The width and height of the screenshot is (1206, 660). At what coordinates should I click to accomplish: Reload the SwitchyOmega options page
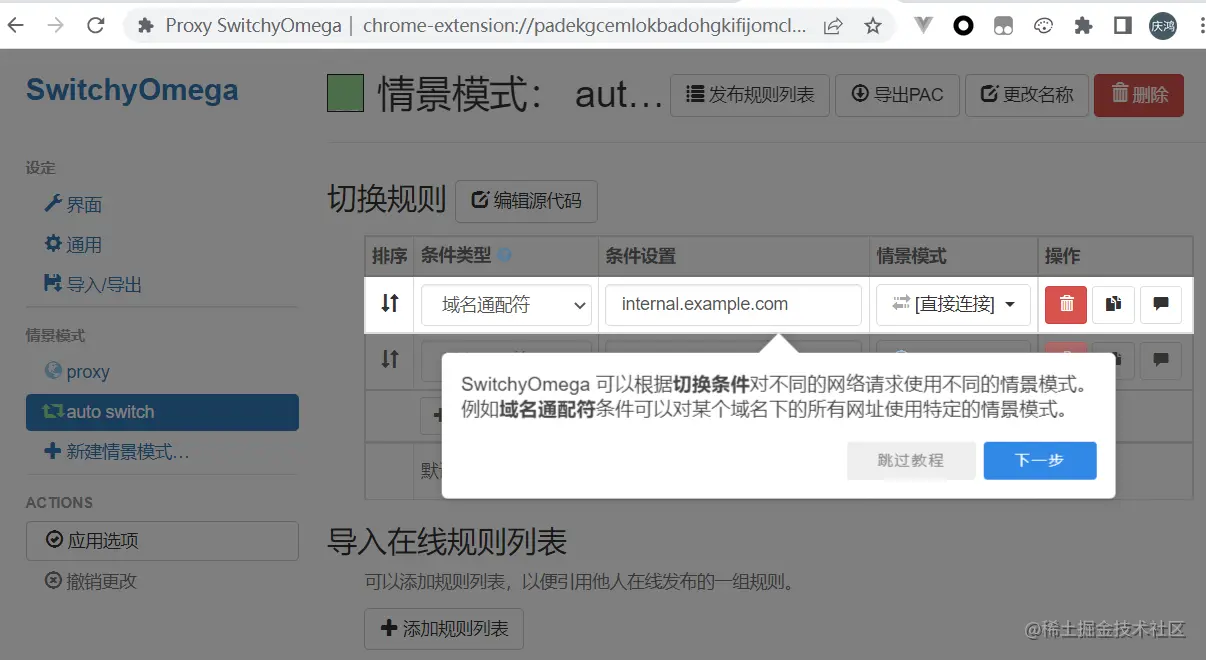coord(96,26)
